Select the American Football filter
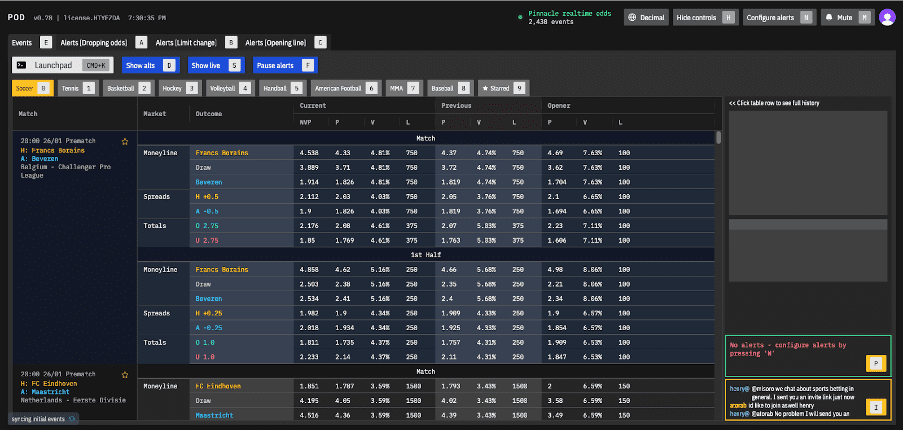This screenshot has height=430, width=904. coord(346,88)
